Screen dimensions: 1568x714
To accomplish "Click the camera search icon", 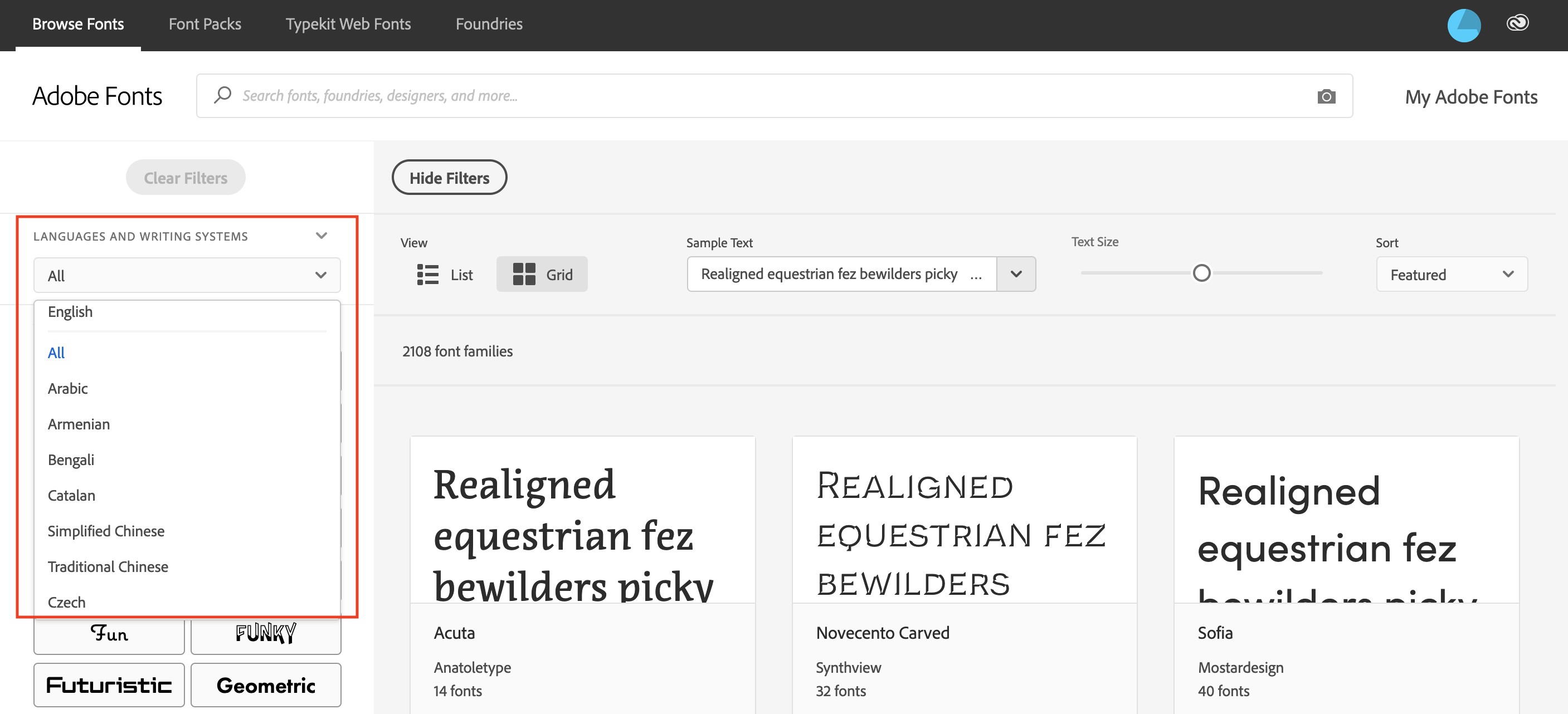I will (1324, 96).
